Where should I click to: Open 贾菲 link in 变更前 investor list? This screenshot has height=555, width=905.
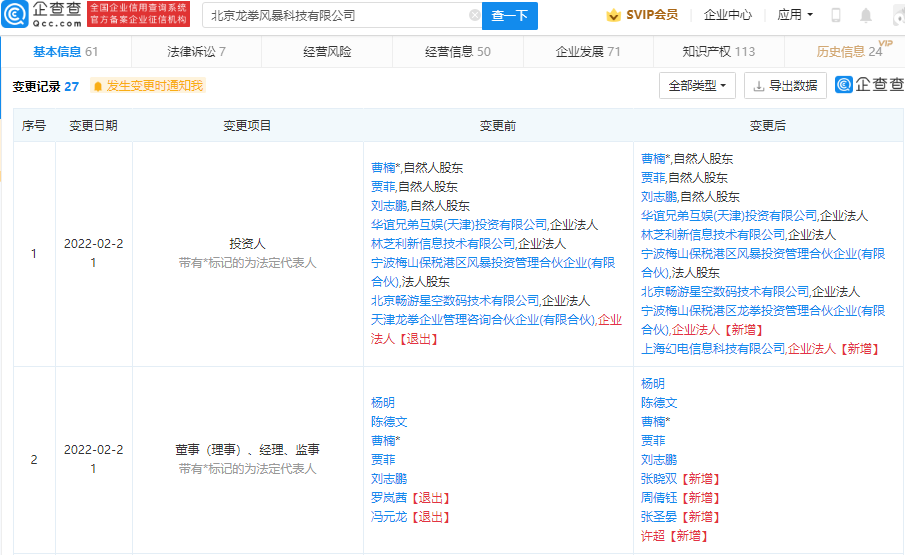point(383,187)
